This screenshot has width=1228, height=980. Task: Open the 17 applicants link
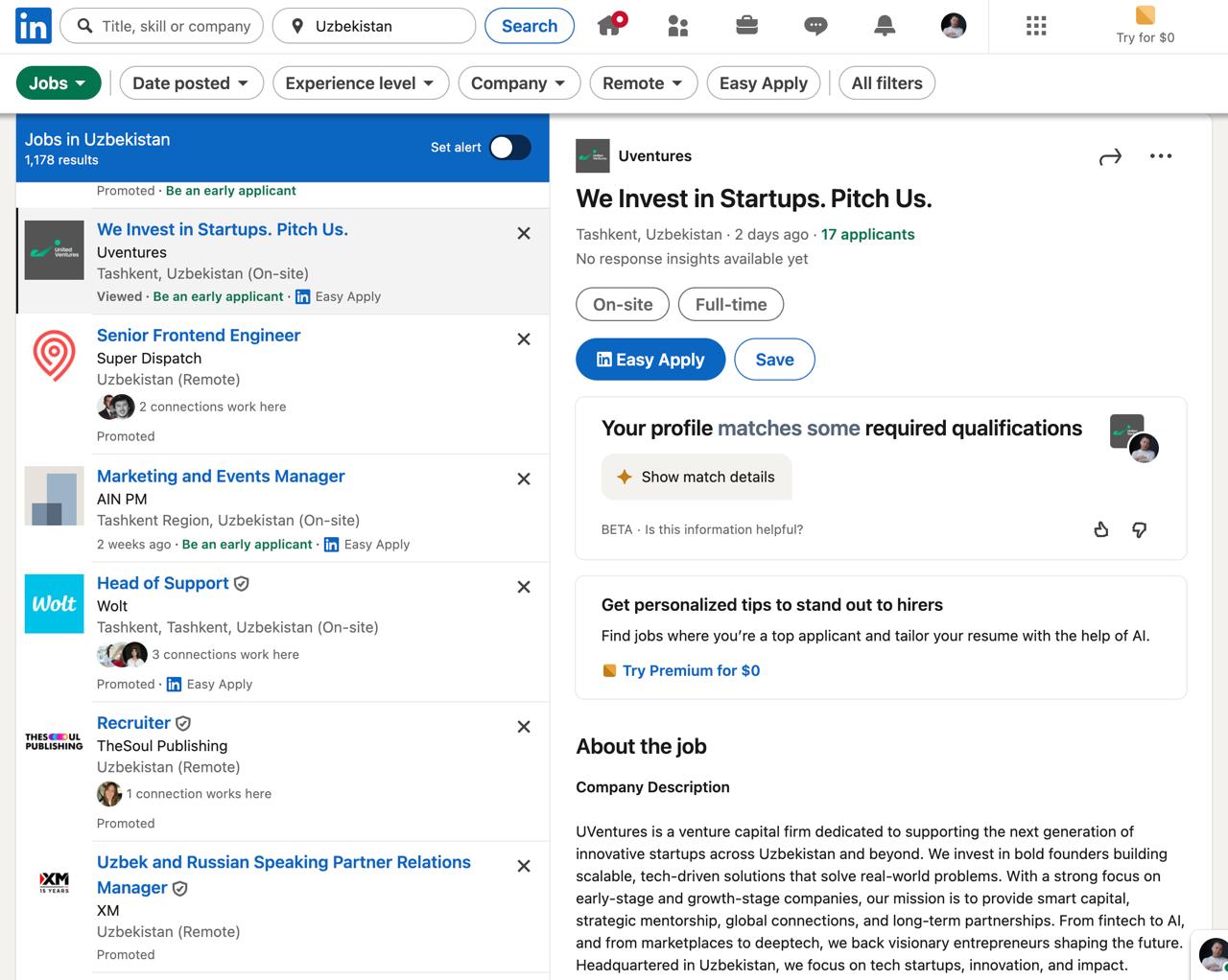(868, 234)
